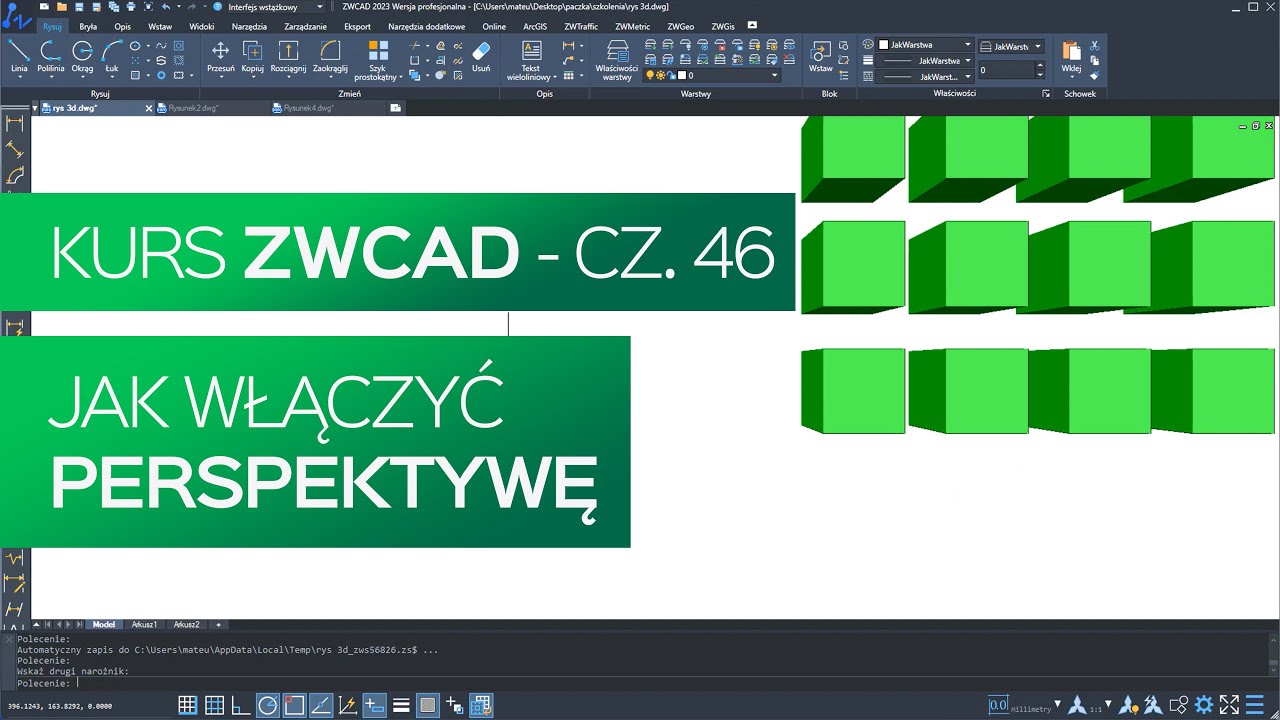Toggle transparency display in status bar

428,705
